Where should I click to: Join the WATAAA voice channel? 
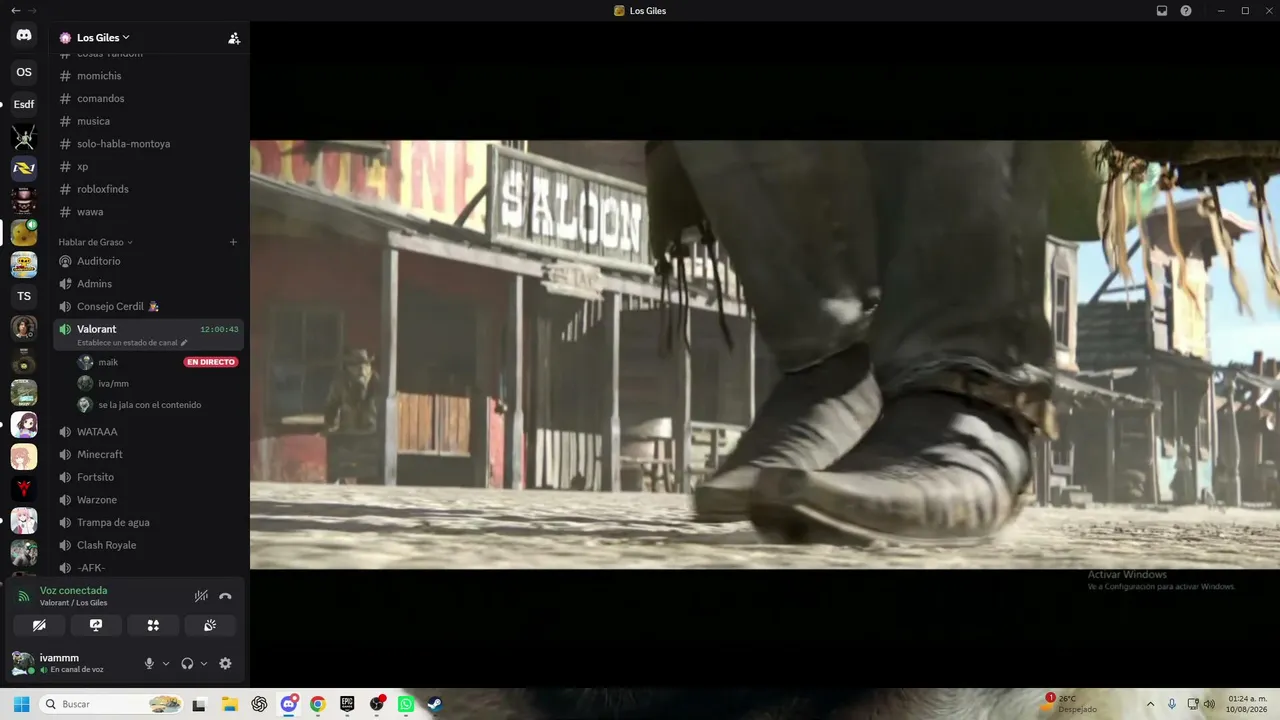coord(149,432)
